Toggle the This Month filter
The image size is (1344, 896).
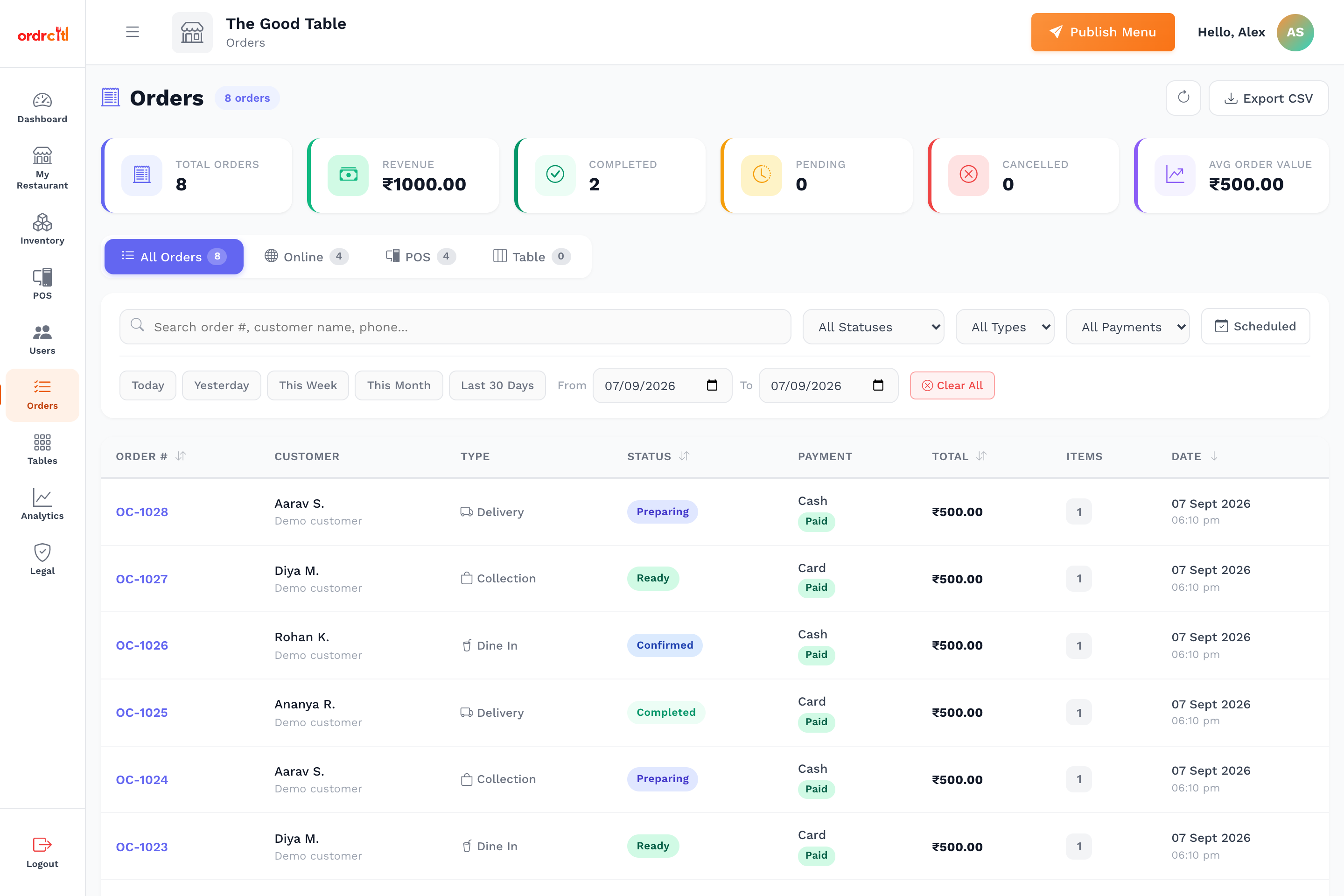399,385
